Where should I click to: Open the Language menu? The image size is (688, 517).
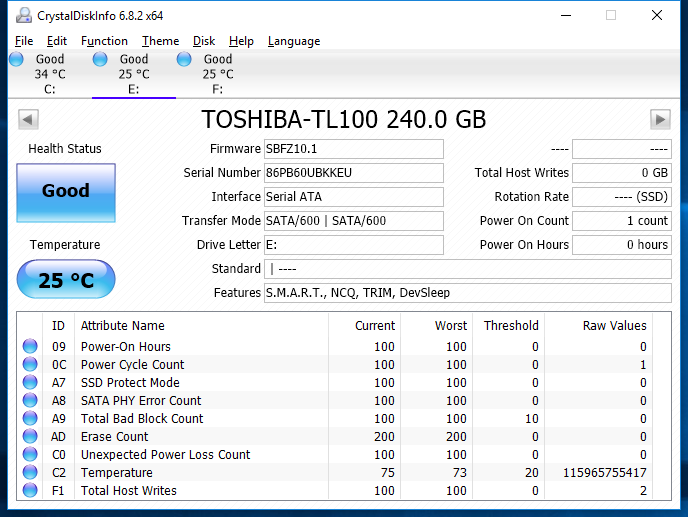[294, 41]
